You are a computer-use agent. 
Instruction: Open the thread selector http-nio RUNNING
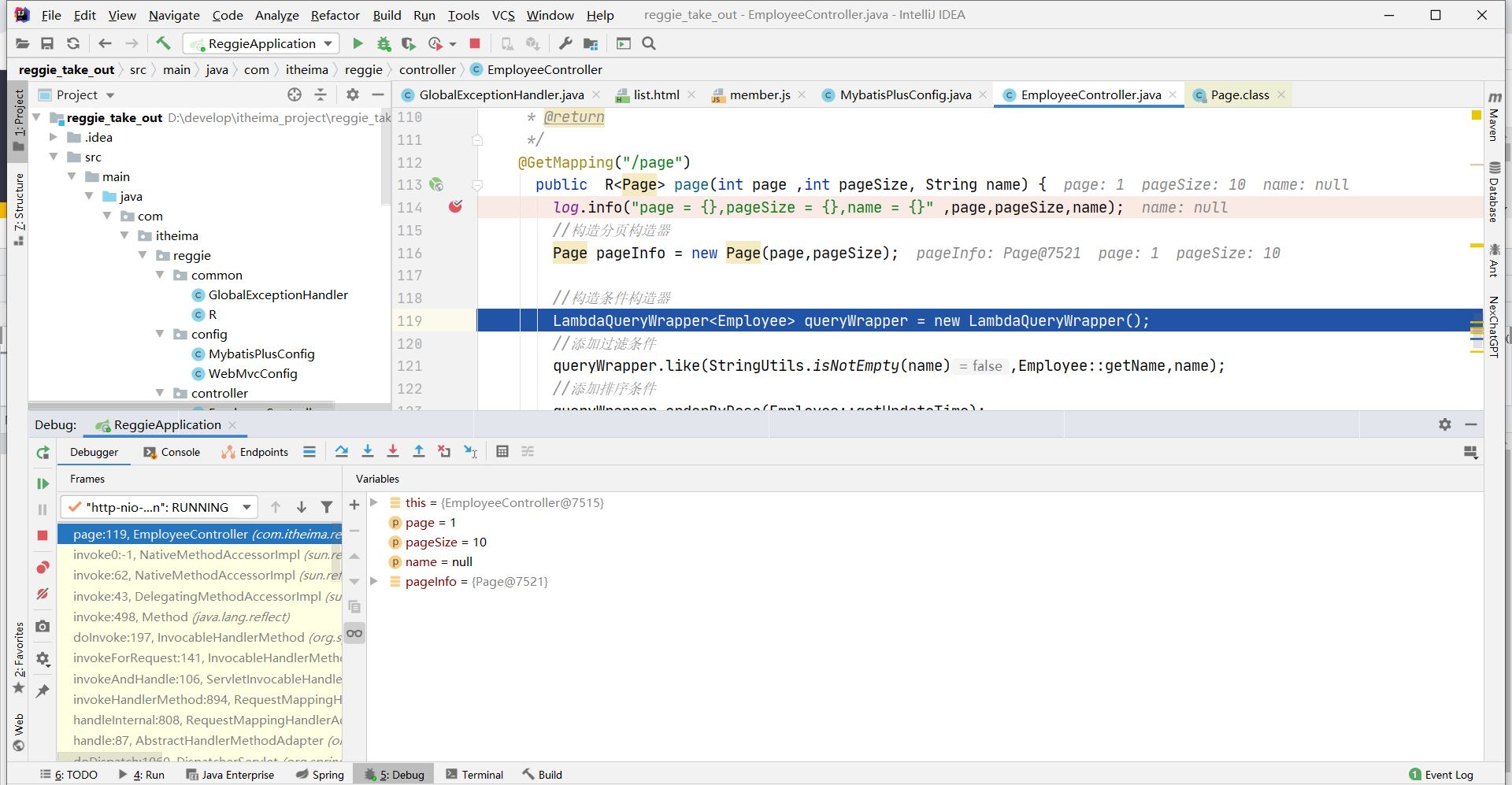coord(159,507)
